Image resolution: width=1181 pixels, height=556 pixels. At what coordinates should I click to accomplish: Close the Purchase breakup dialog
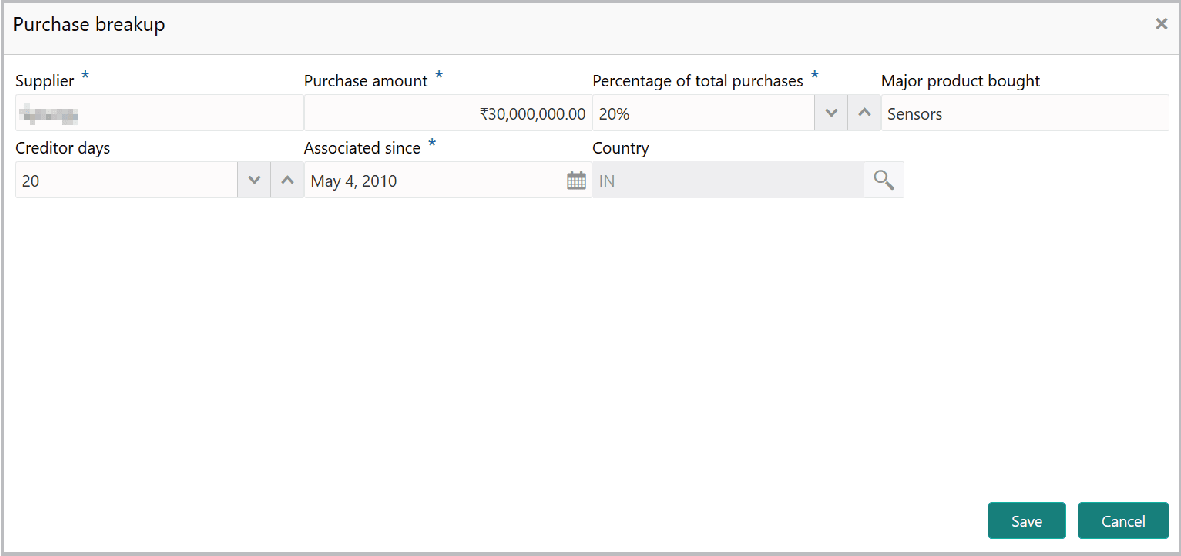(x=1161, y=24)
